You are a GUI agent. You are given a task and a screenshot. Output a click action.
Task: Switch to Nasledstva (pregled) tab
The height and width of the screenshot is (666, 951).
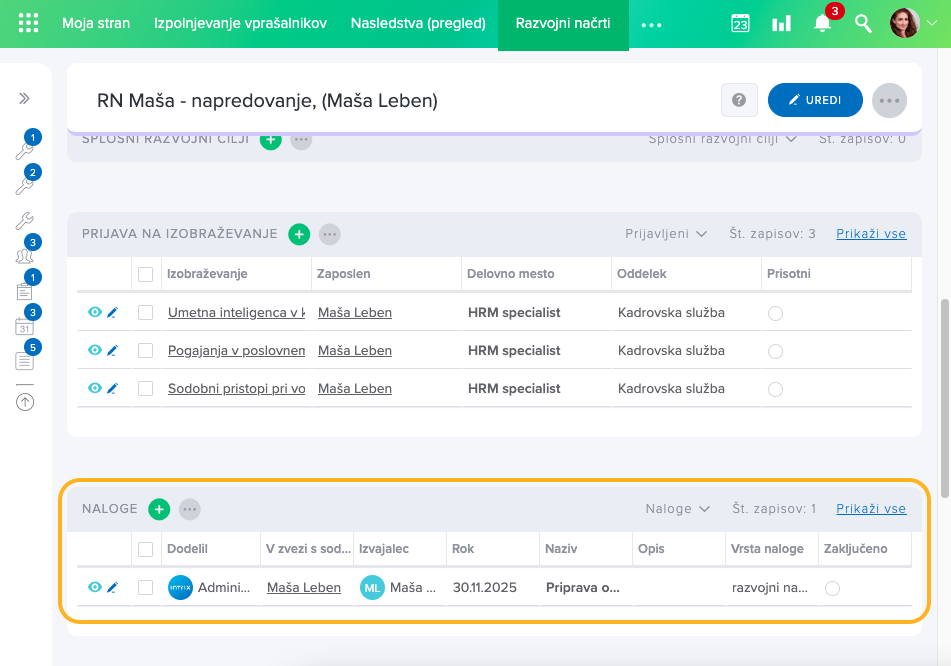(x=418, y=23)
